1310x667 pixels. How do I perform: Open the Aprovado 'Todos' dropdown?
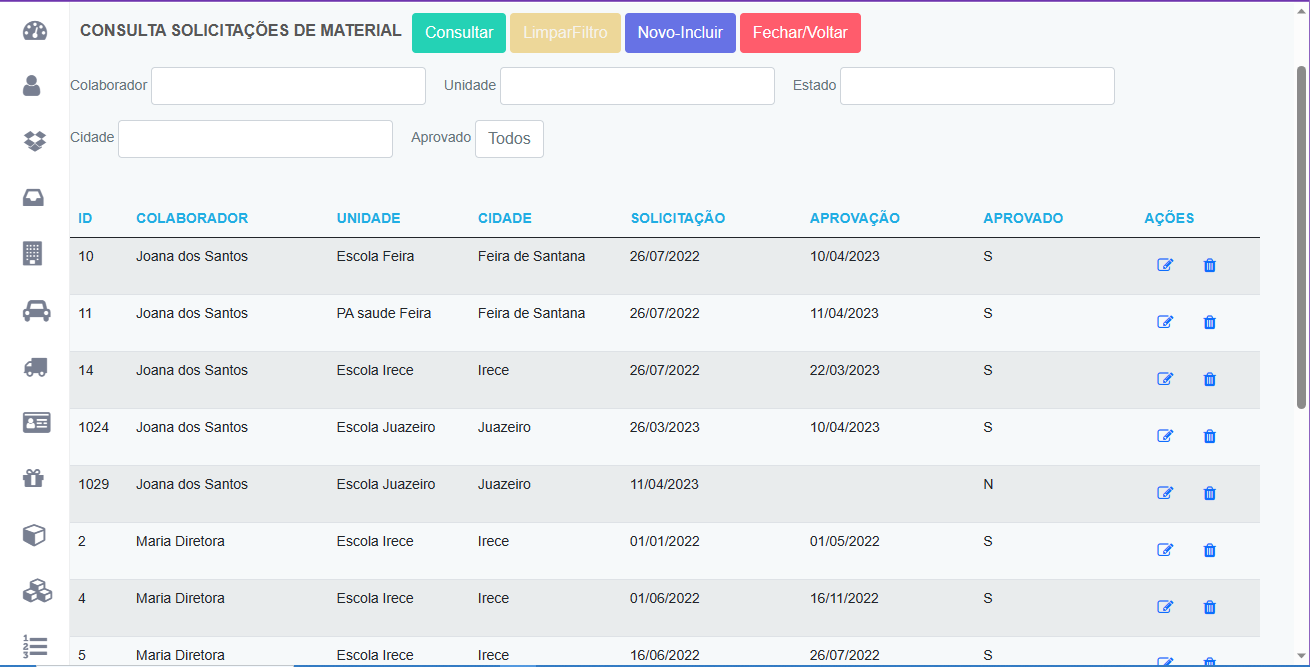pos(509,139)
